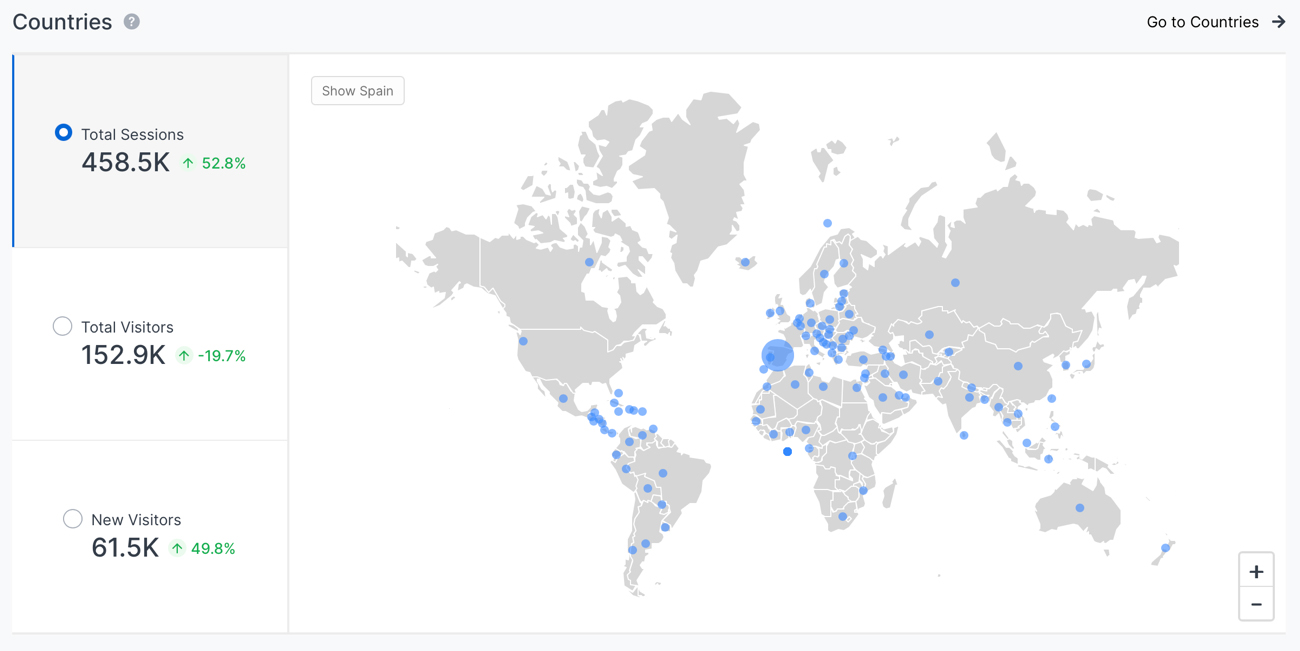Click the Countries section heading

point(62,22)
